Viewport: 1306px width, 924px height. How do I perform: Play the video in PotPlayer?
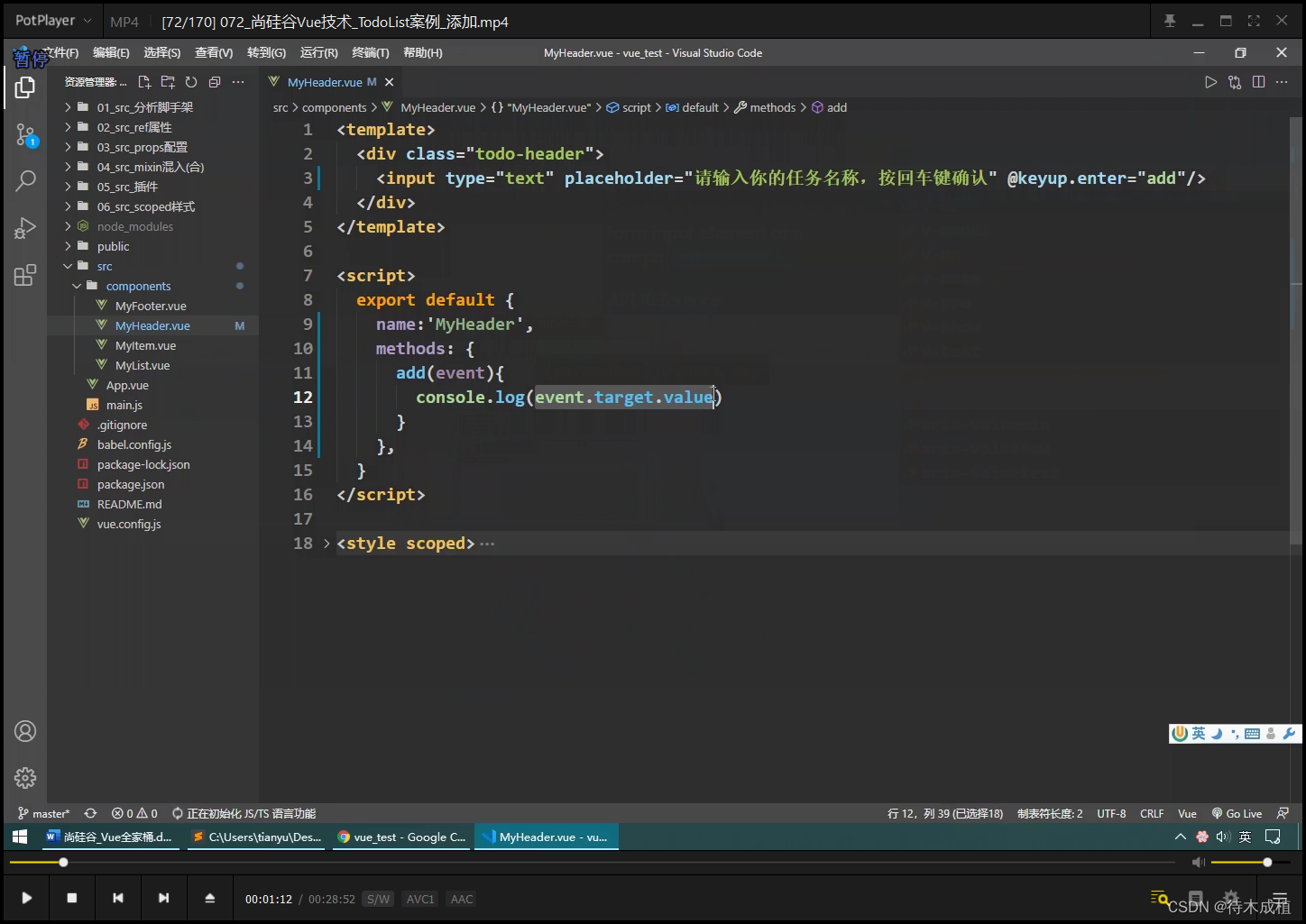[27, 898]
